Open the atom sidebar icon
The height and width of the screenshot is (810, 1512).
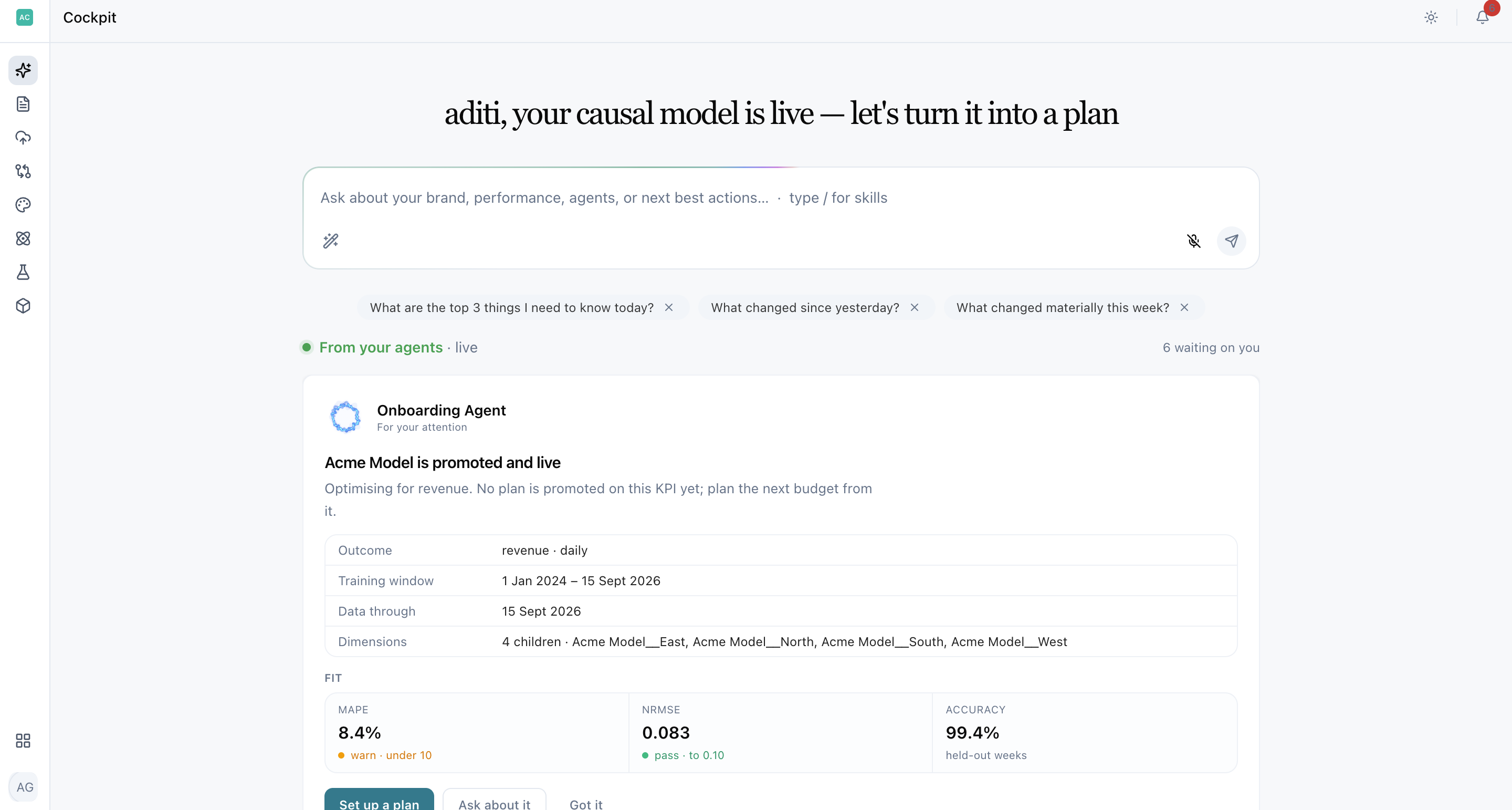point(24,238)
